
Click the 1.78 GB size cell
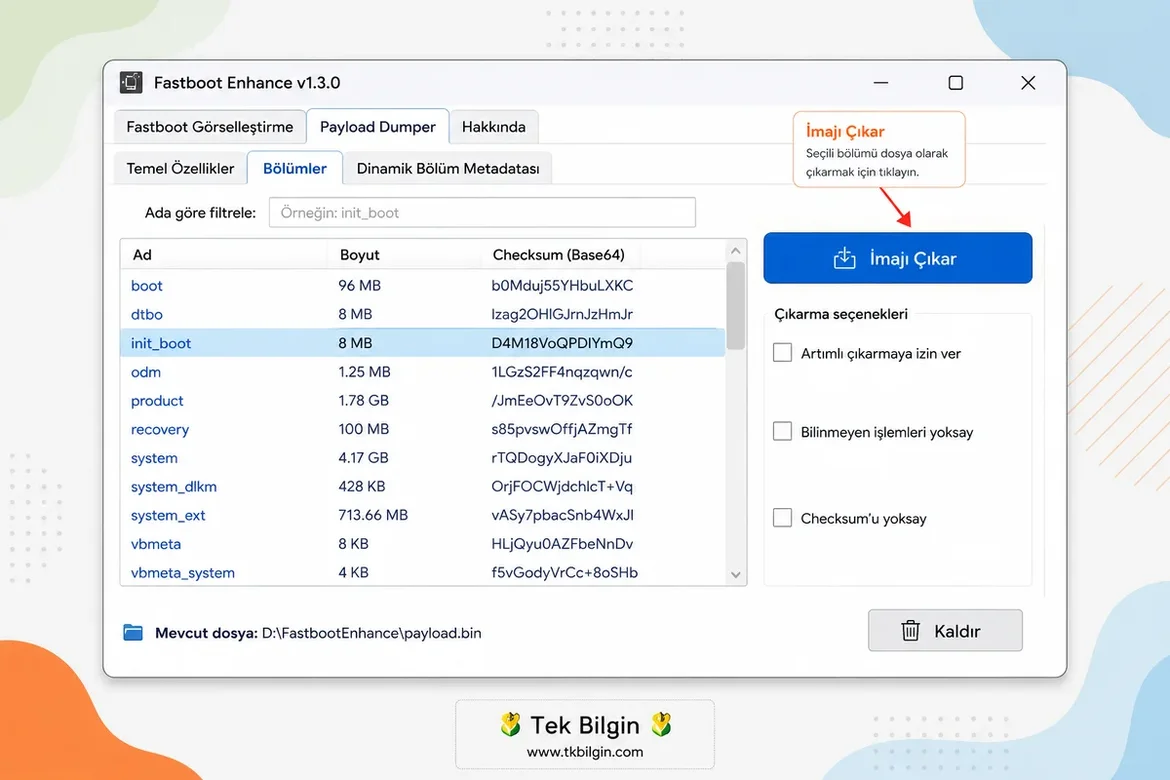tap(363, 401)
